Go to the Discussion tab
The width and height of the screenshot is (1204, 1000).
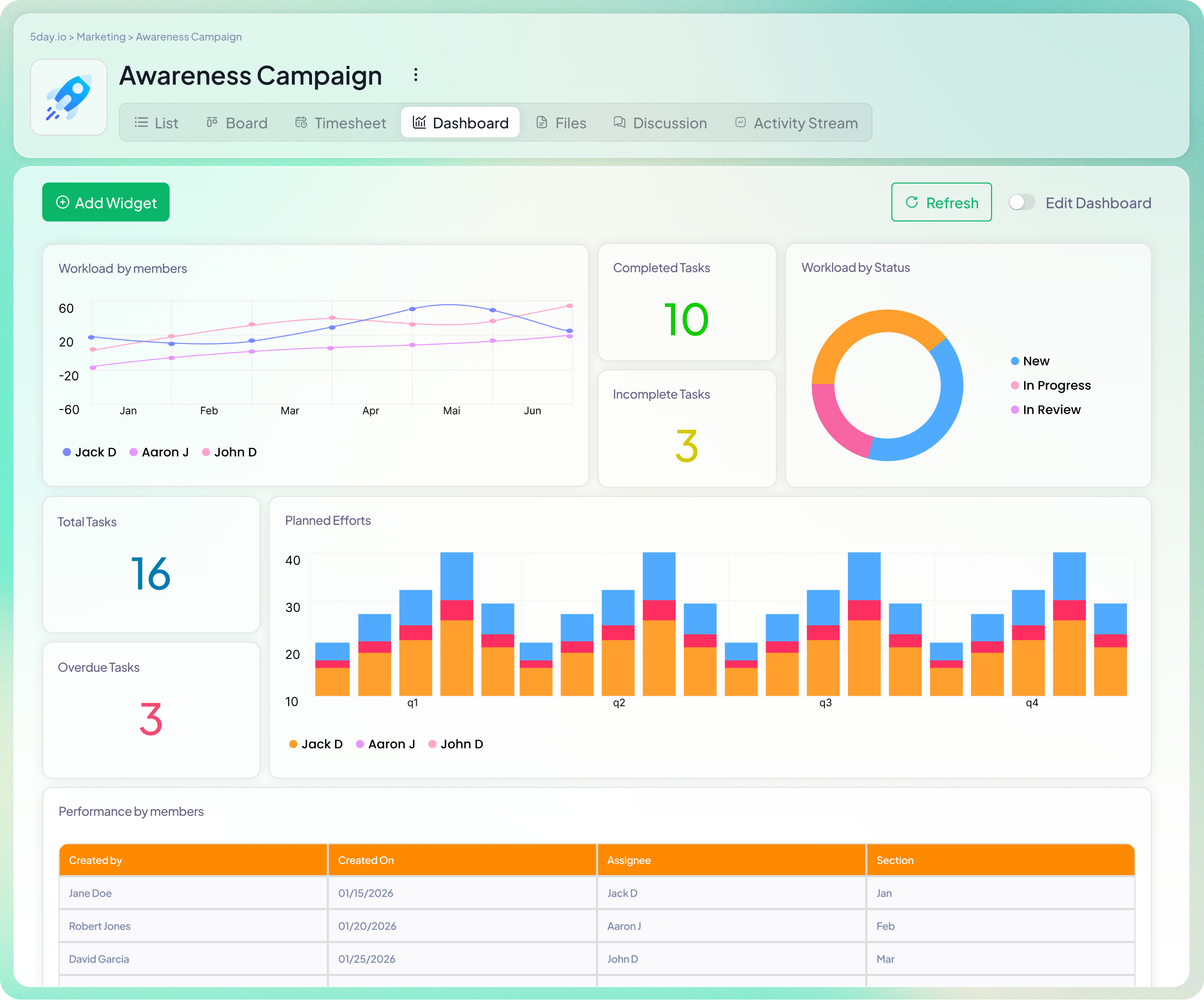[660, 122]
